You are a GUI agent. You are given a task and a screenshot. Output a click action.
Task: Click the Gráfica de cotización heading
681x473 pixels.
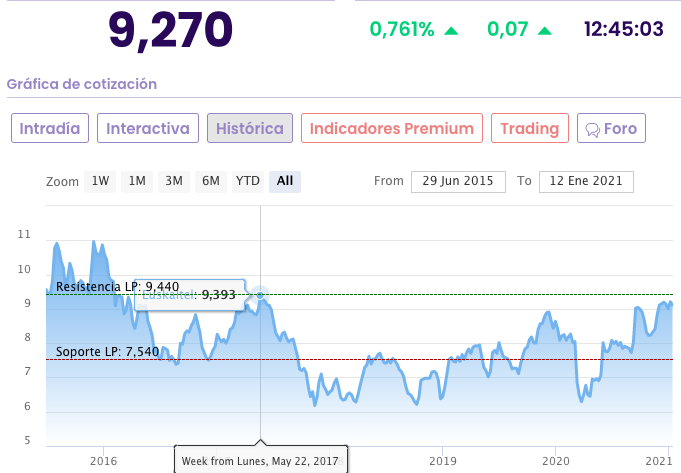point(82,84)
